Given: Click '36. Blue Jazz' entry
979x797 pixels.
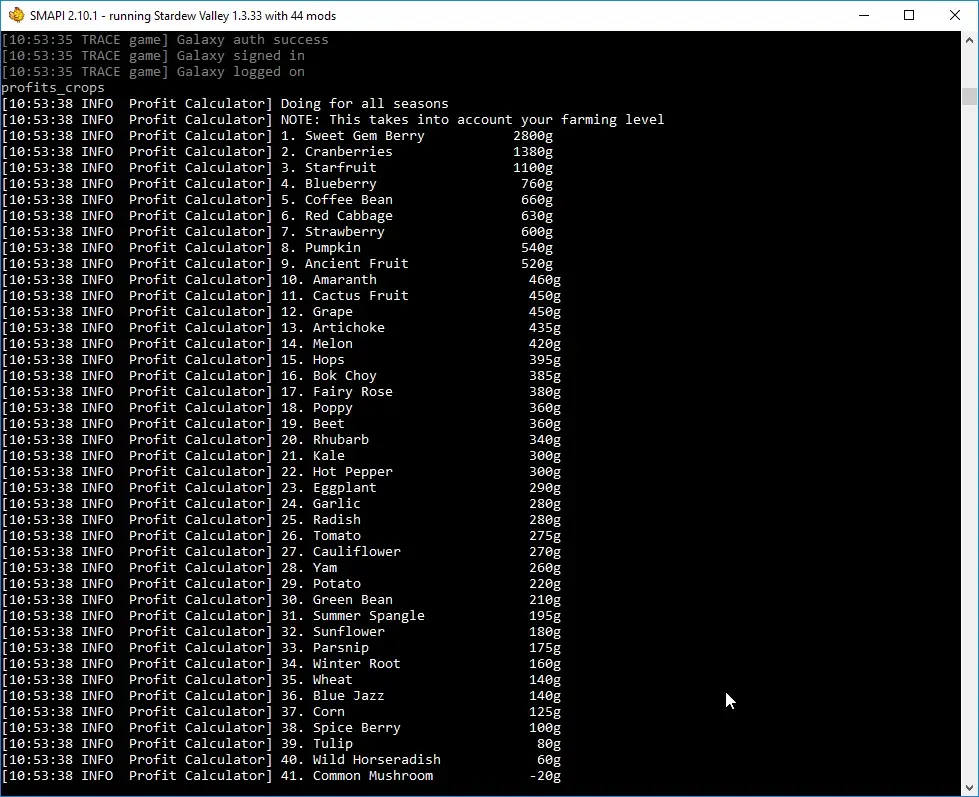Looking at the screenshot, I should [333, 696].
